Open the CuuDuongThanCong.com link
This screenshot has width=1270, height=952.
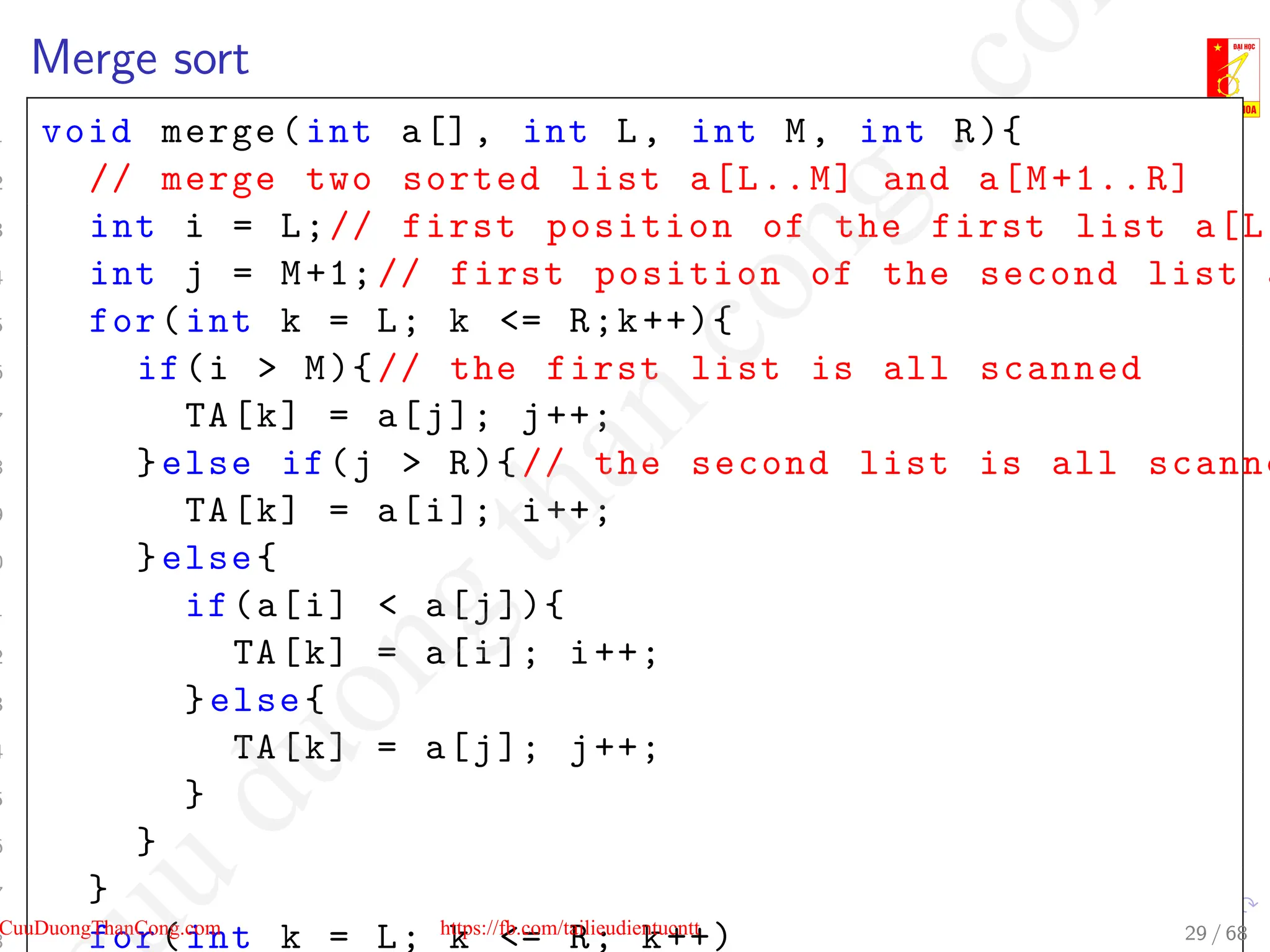pos(110,928)
